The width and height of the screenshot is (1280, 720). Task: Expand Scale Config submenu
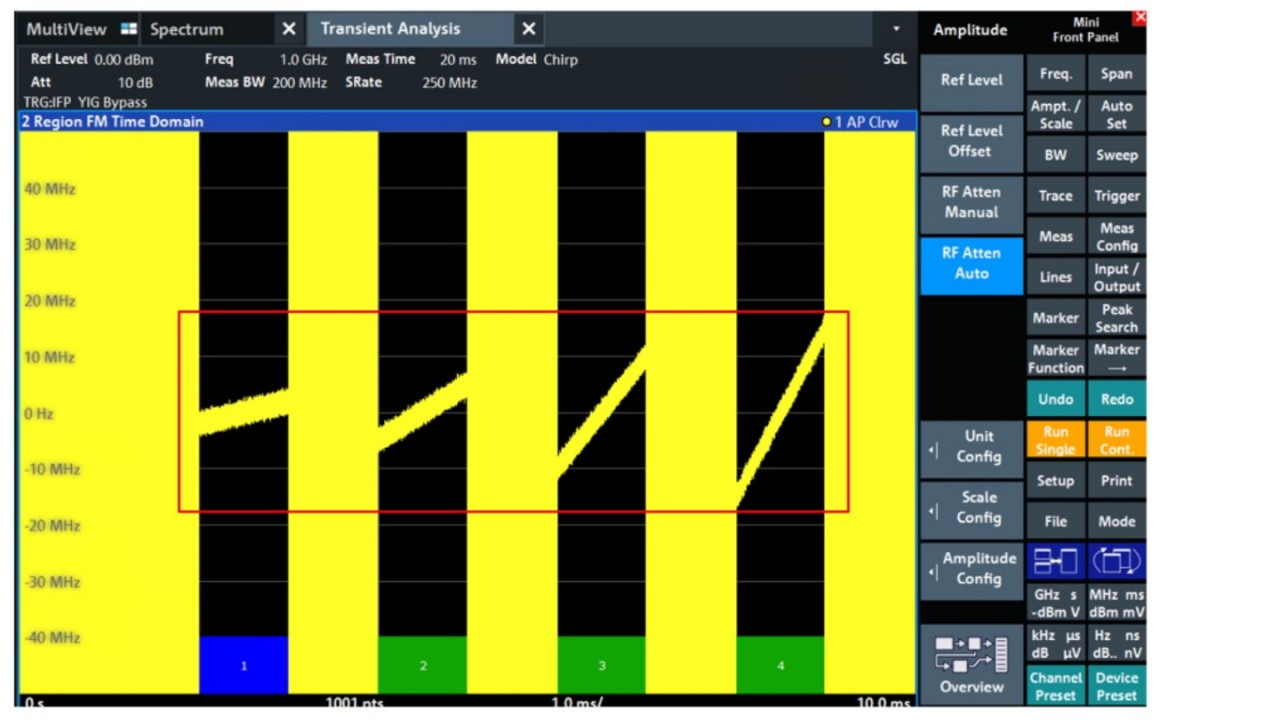coord(971,507)
